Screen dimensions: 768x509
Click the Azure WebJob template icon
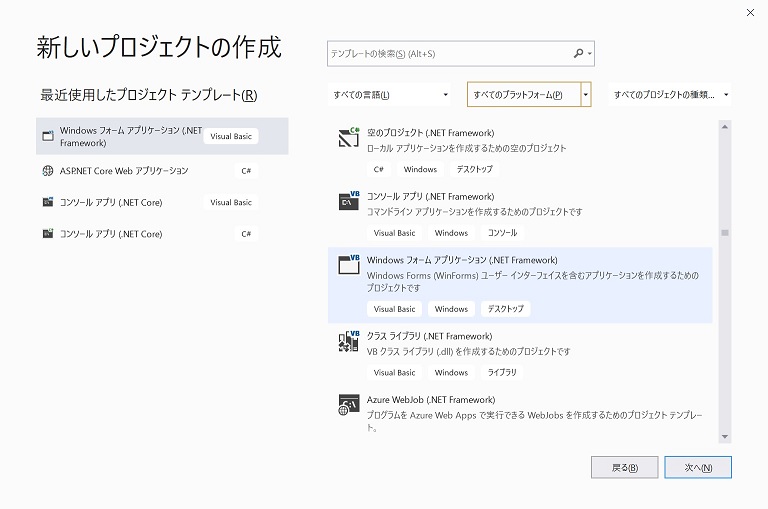click(x=349, y=405)
